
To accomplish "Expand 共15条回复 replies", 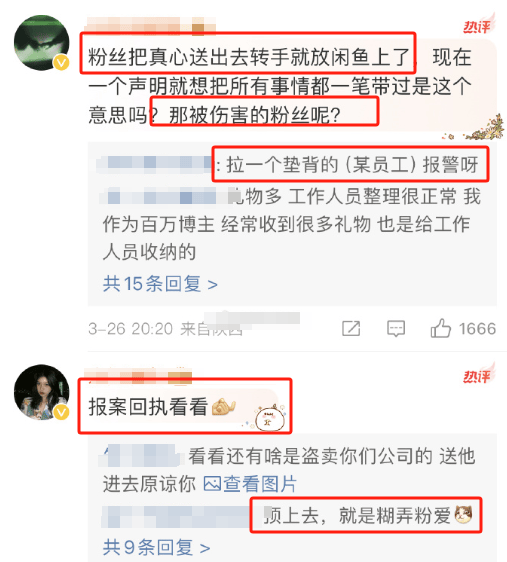I will [x=160, y=284].
